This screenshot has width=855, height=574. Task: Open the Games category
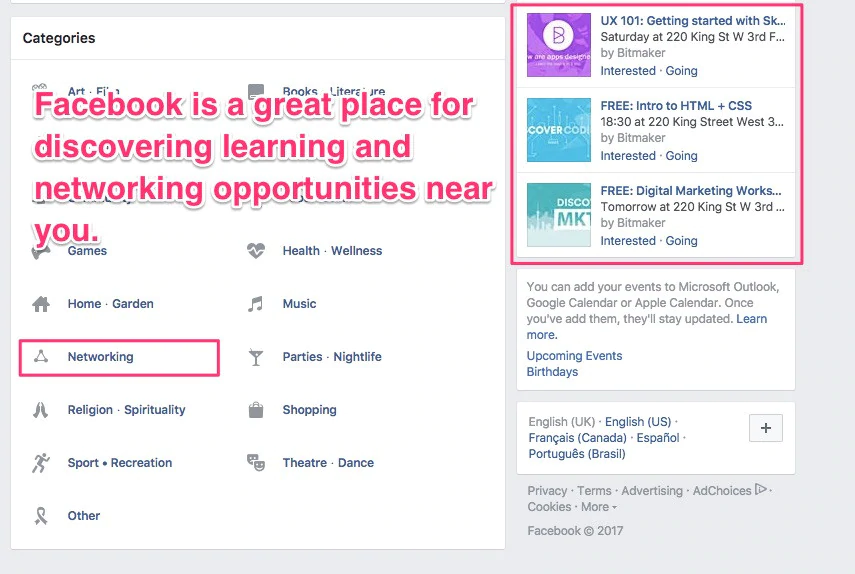tap(87, 251)
